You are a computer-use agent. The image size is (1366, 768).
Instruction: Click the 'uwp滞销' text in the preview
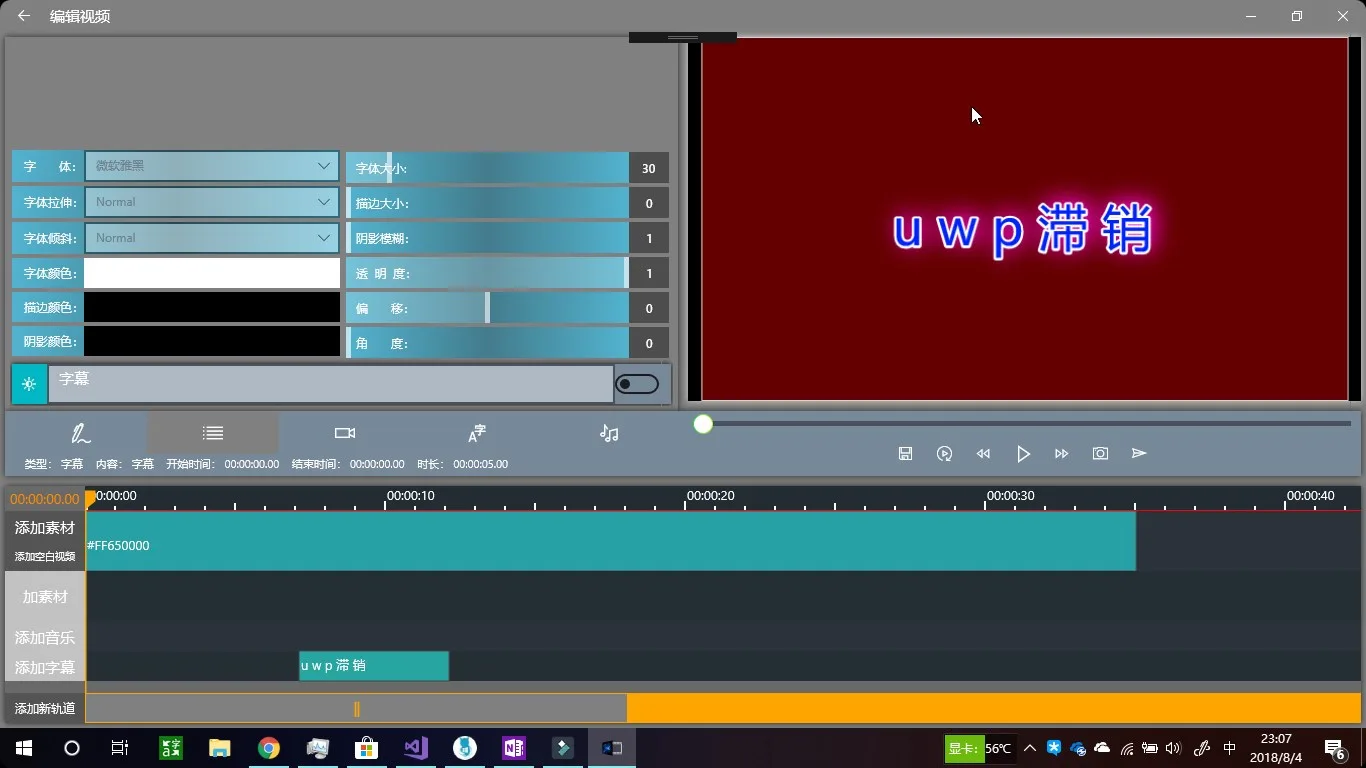[x=1023, y=228]
